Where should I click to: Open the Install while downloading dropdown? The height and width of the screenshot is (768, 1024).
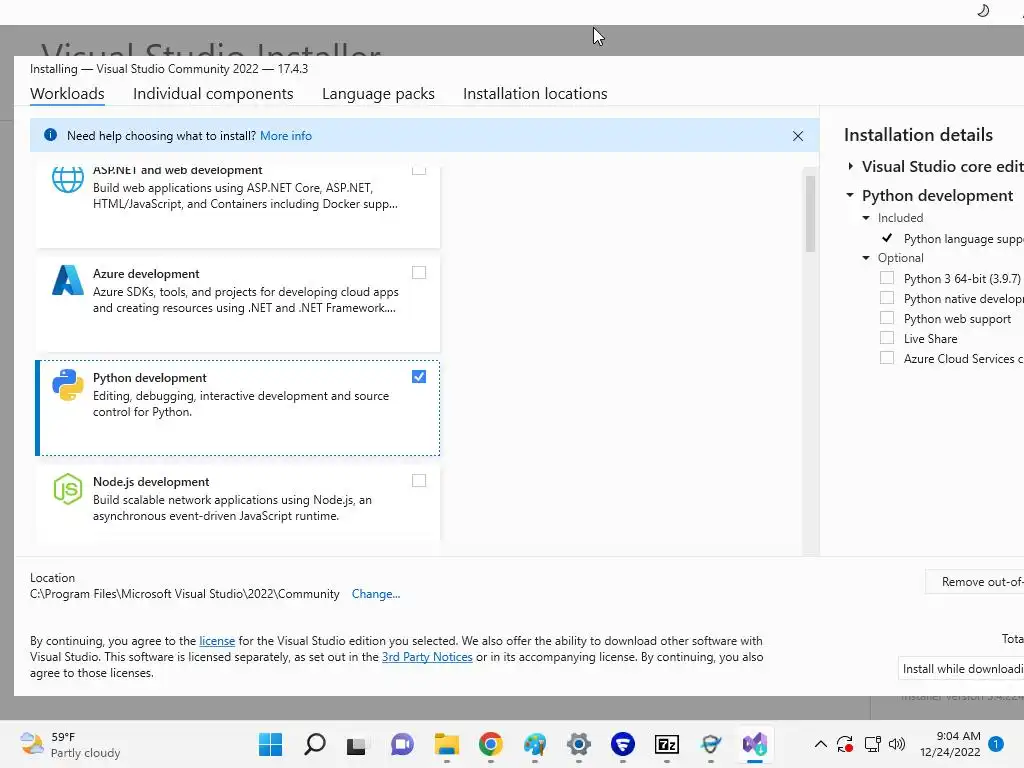(x=961, y=669)
